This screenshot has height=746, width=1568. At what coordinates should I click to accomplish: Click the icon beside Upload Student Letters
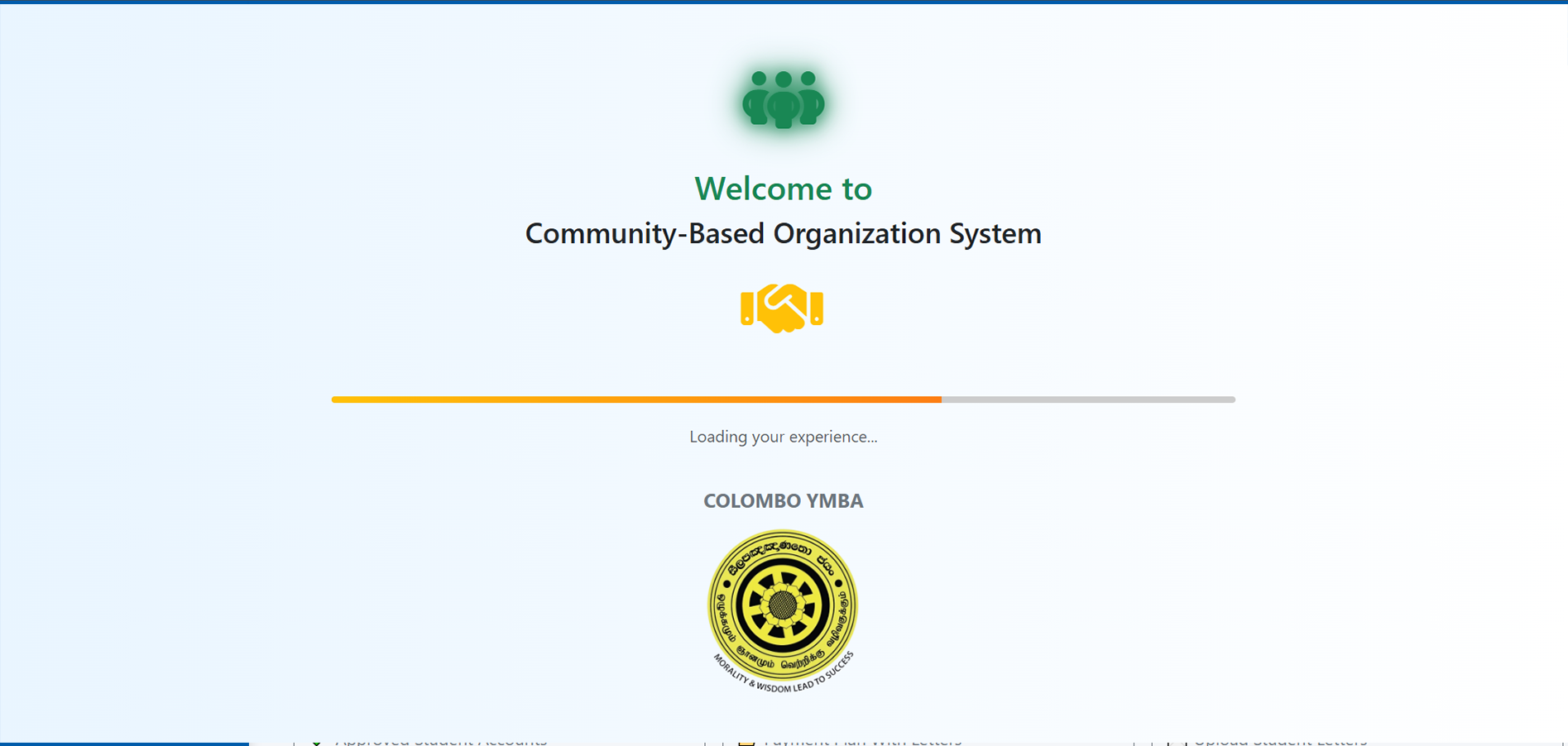point(1177,742)
